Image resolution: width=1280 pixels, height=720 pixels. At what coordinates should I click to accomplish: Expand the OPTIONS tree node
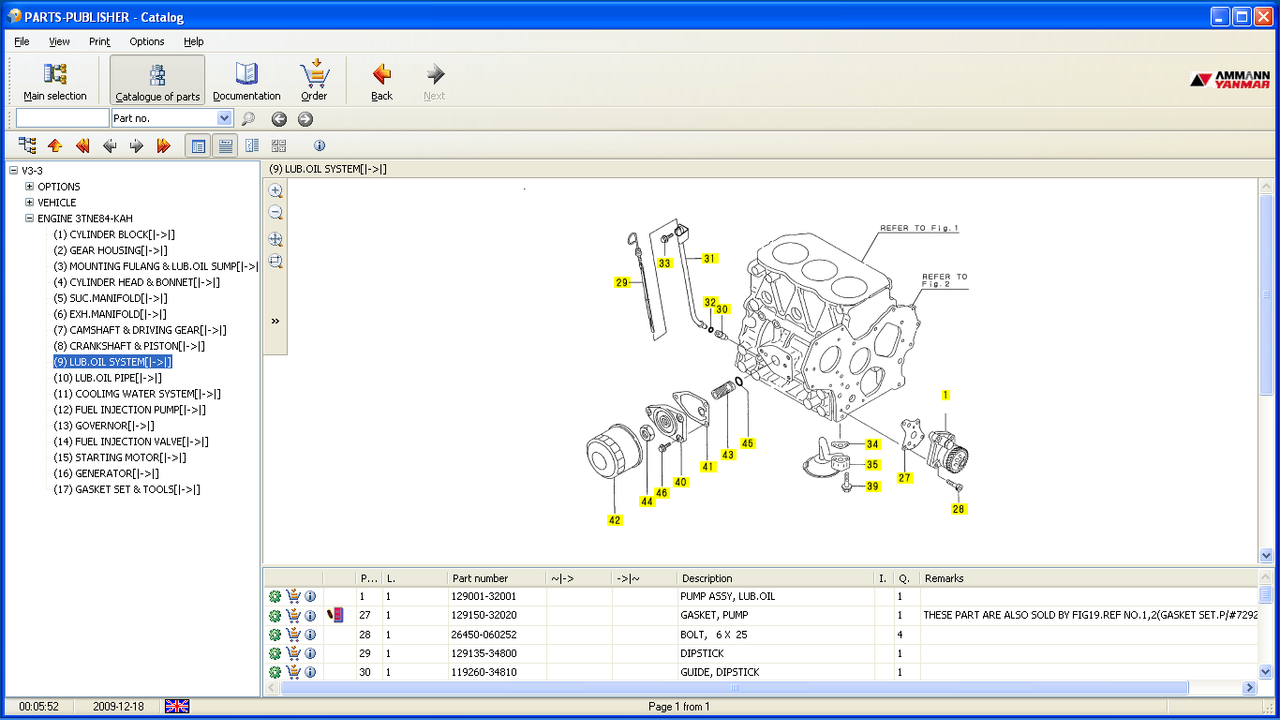pos(30,187)
